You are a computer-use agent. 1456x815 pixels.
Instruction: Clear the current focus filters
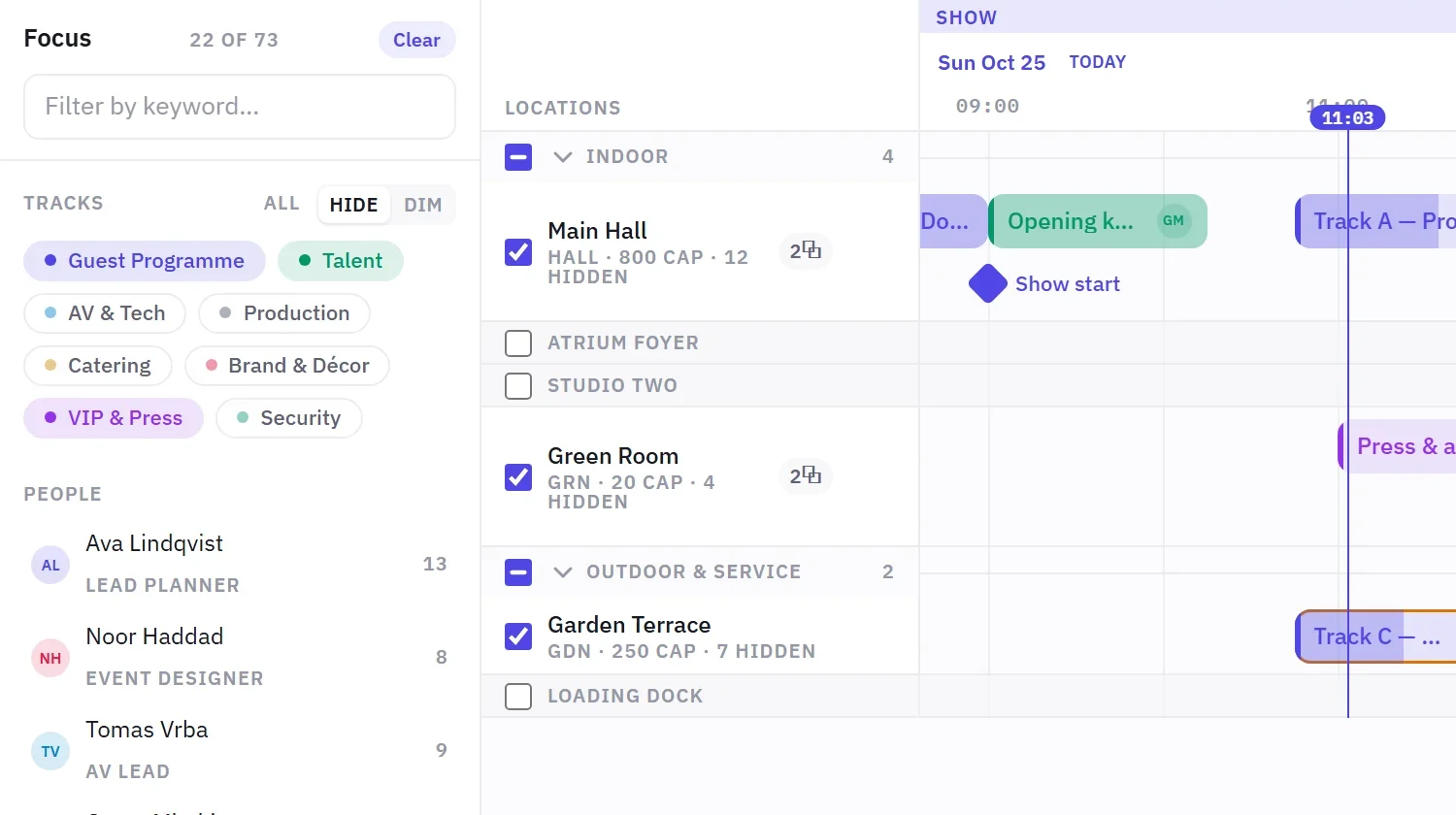(x=416, y=40)
